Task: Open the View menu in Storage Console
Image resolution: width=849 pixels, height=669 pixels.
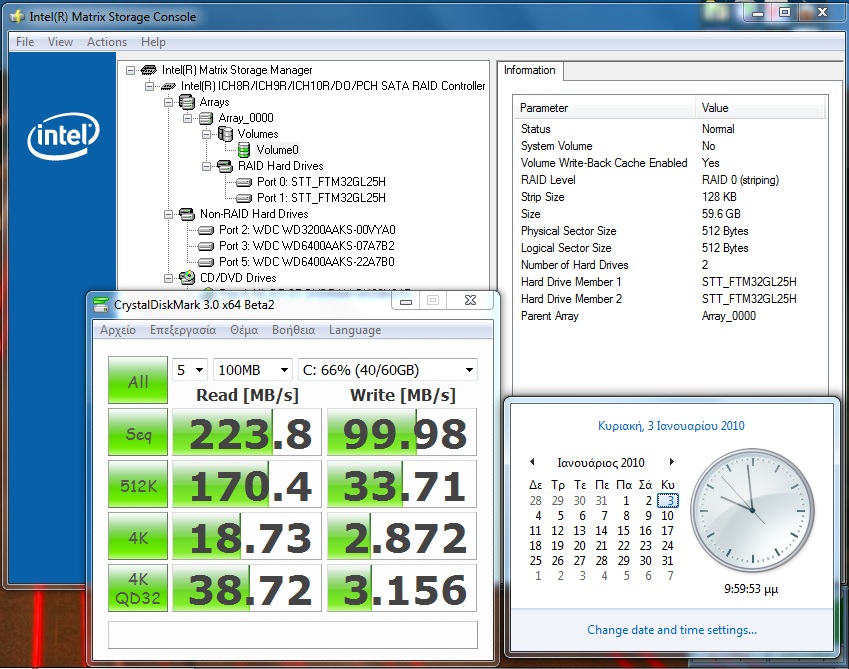Action: click(60, 42)
